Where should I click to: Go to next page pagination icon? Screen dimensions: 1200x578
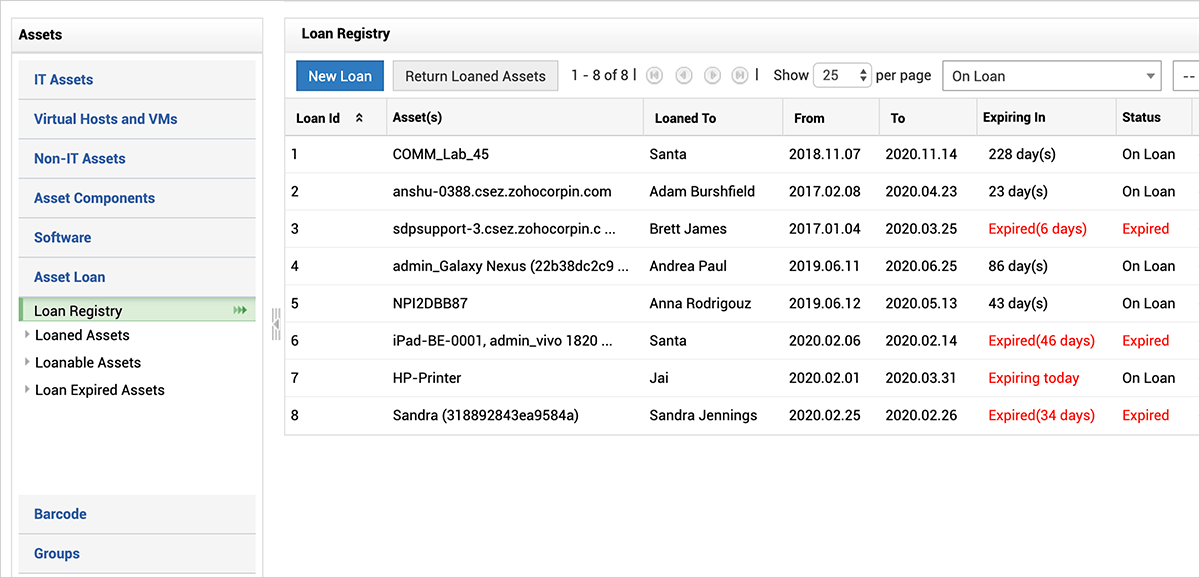[712, 75]
